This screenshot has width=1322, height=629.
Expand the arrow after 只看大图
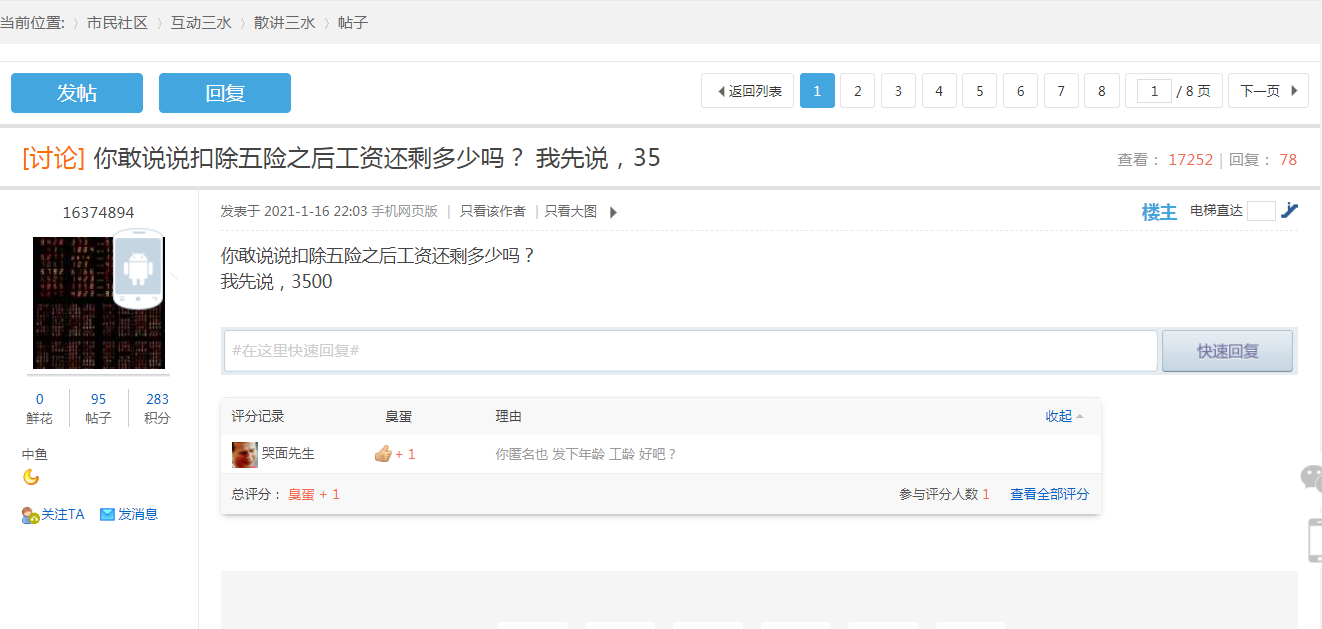[x=613, y=212]
